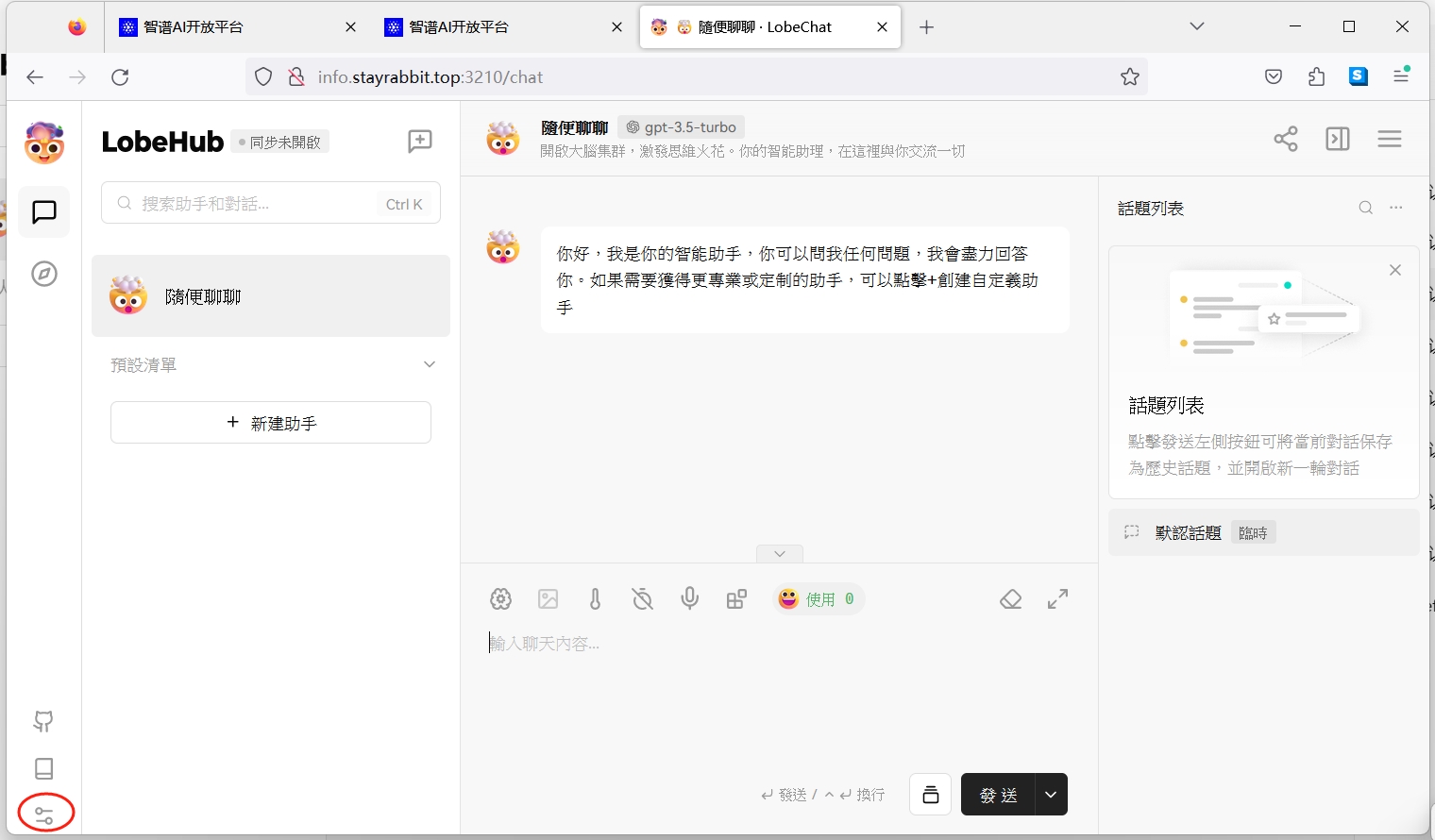Click save topic button beside send
Viewport: 1435px width, 840px height.
click(931, 795)
